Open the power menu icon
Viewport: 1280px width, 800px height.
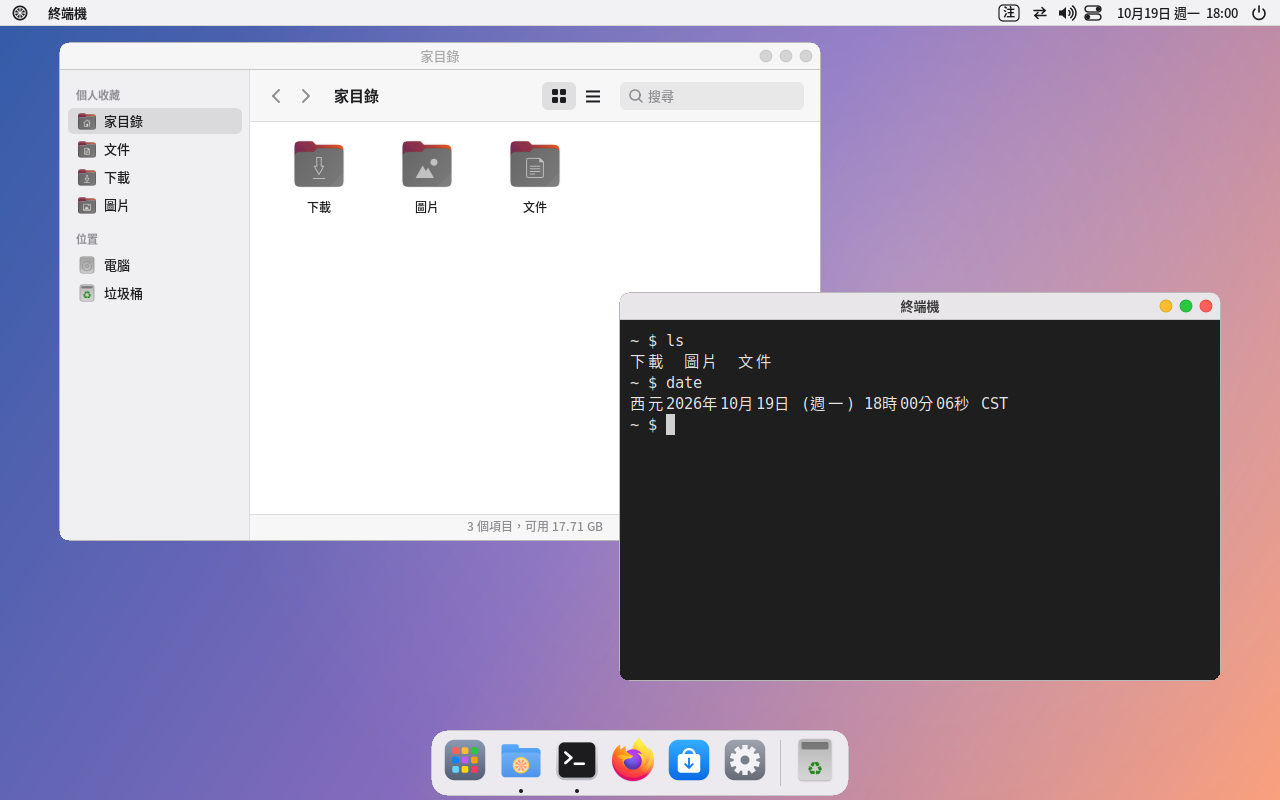pos(1259,13)
